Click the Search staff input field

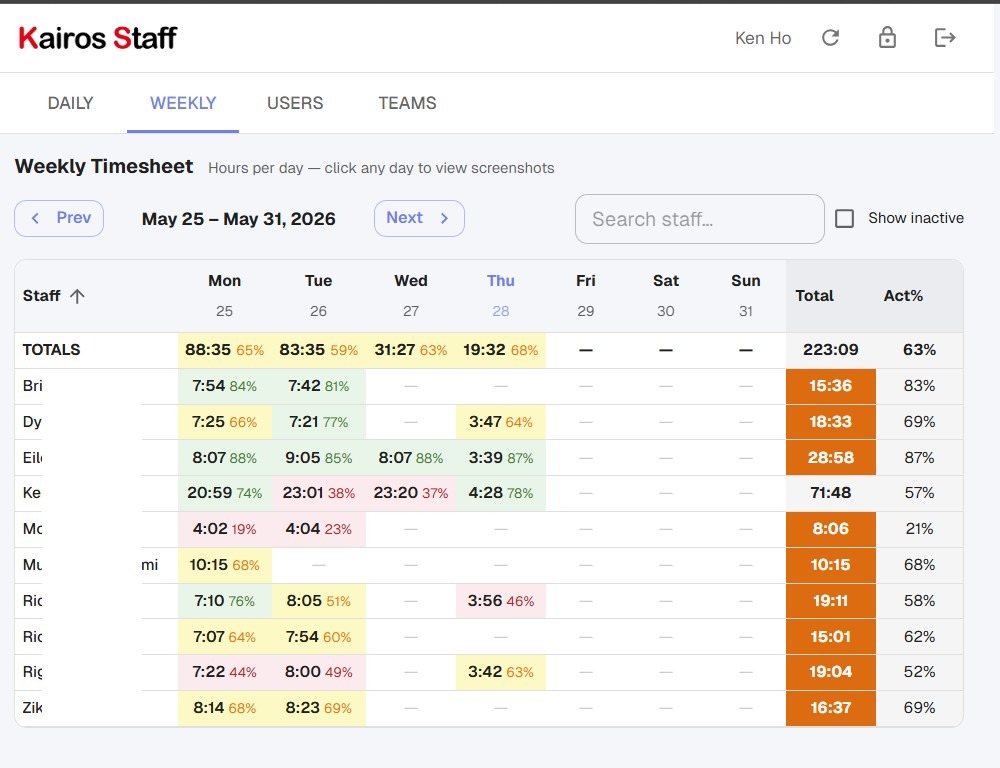click(700, 219)
